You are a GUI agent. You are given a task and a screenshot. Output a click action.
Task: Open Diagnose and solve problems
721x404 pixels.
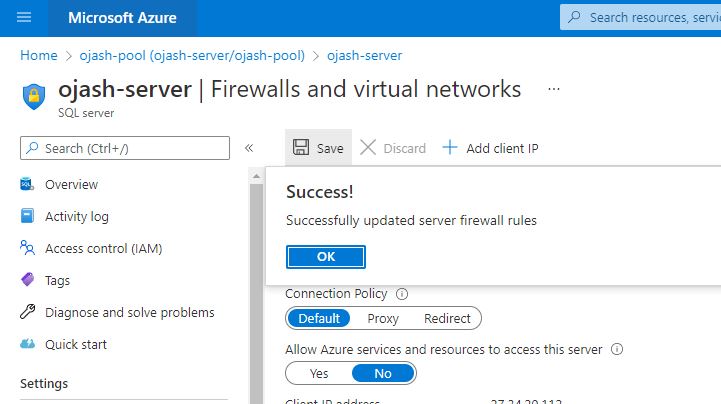[129, 312]
